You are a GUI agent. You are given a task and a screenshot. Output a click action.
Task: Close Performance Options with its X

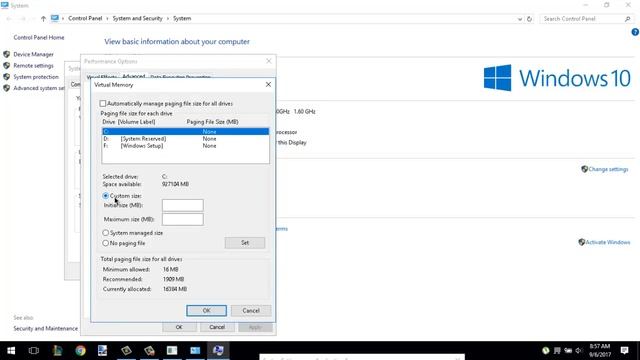(x=269, y=61)
